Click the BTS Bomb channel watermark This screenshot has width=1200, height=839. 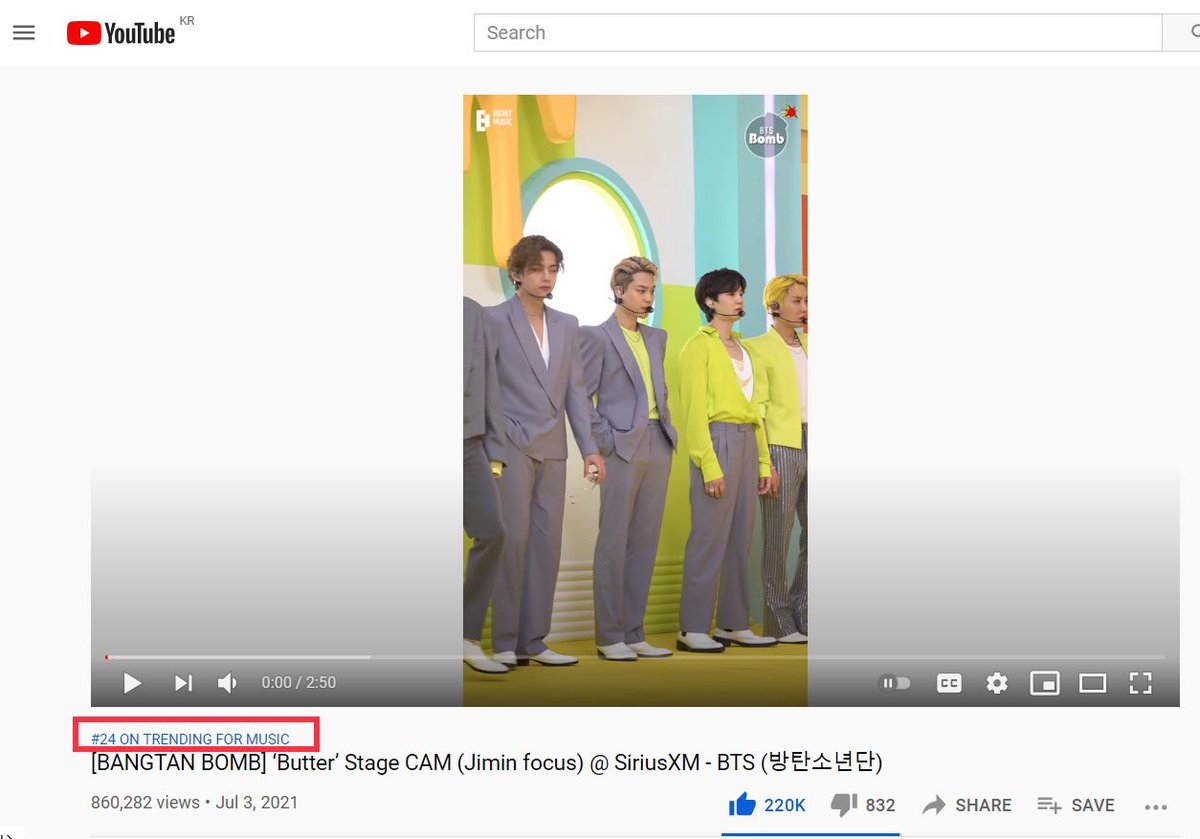[x=770, y=133]
